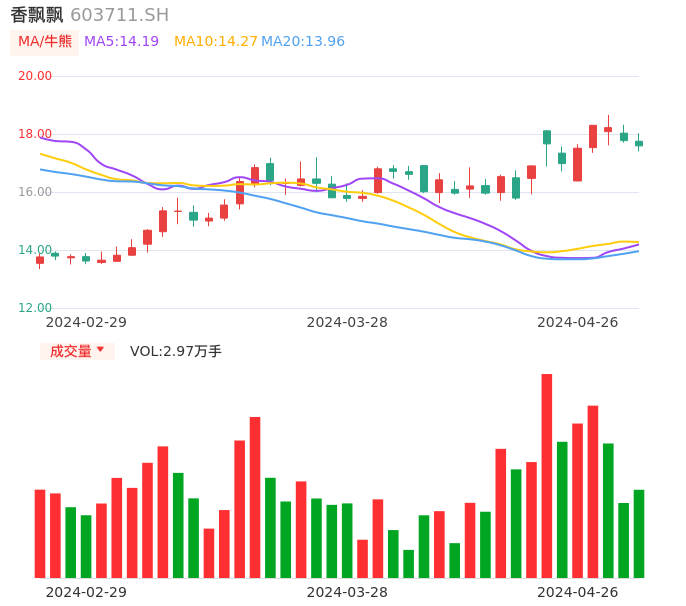Viewport: 686px width, 606px height.
Task: Click the yellow MA10:14.27 legend label
Action: click(x=215, y=42)
